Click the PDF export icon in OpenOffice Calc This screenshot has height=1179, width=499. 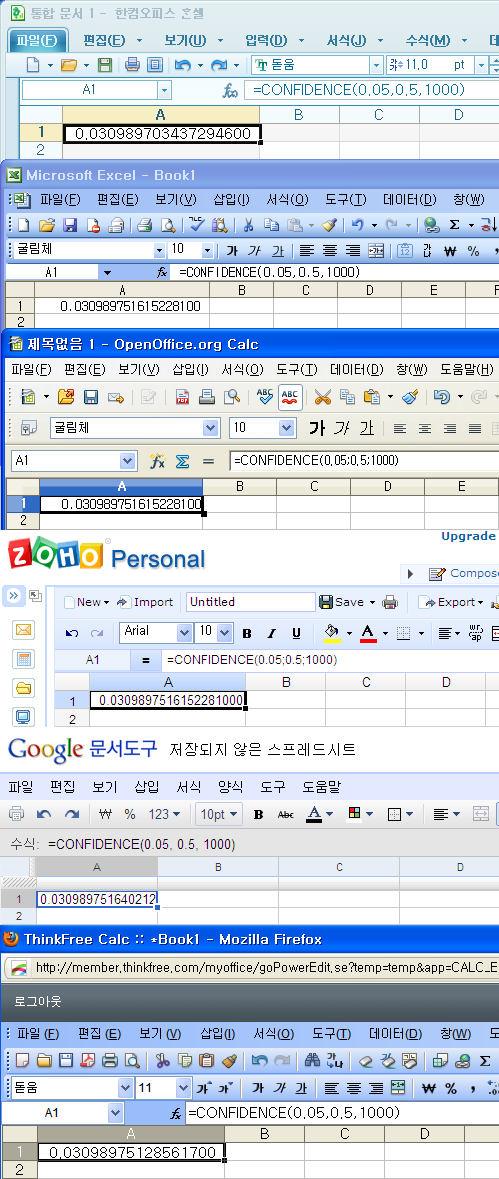coord(182,396)
